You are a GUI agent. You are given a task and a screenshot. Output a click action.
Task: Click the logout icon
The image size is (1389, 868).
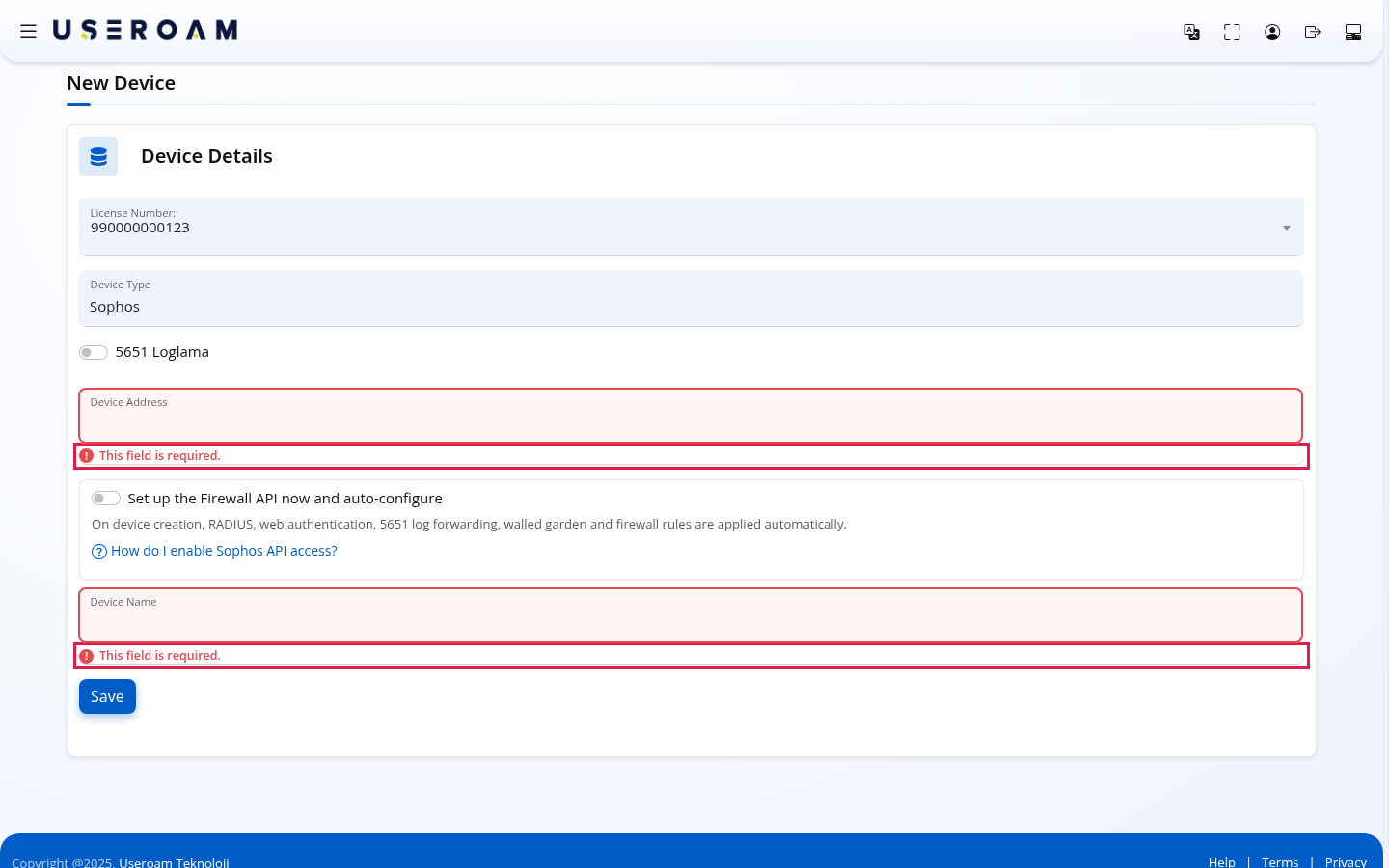point(1313,32)
